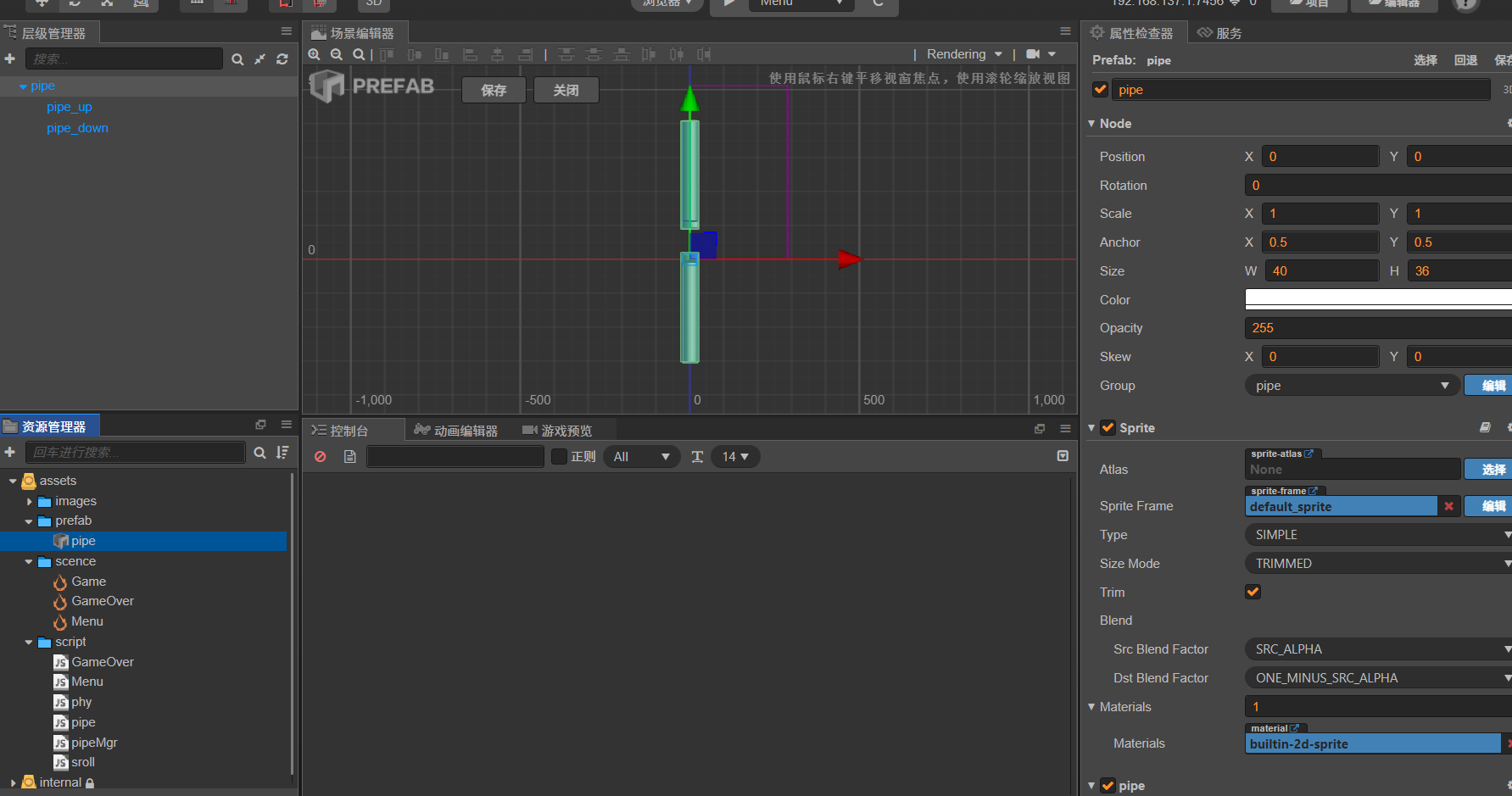Click the 保存 button in prefab editor
This screenshot has height=796, width=1512.
(494, 90)
